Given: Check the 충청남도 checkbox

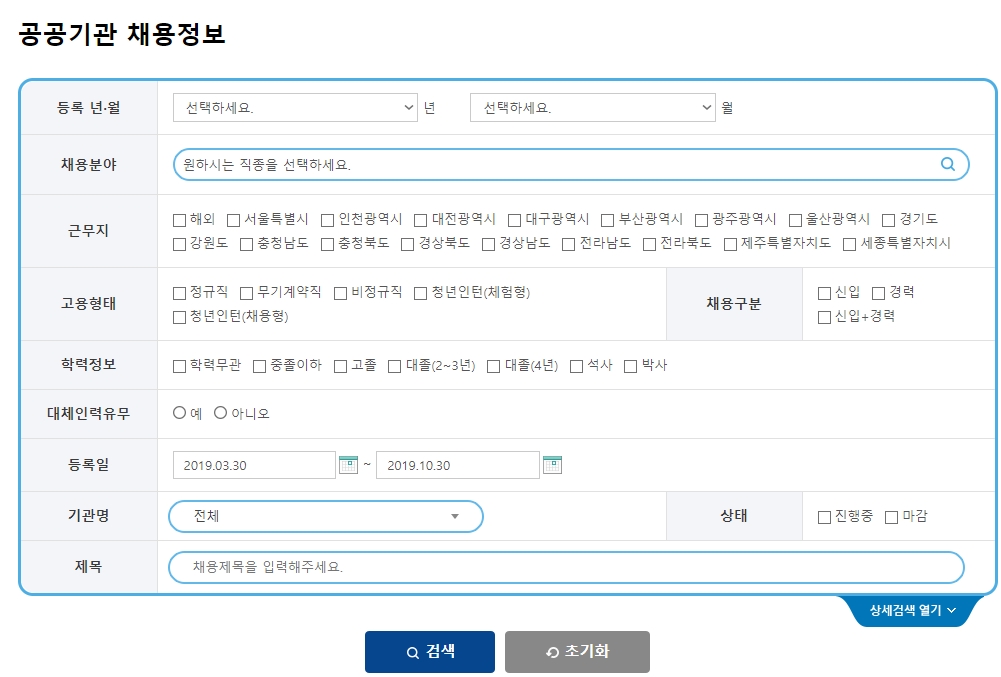Looking at the screenshot, I should [x=246, y=245].
